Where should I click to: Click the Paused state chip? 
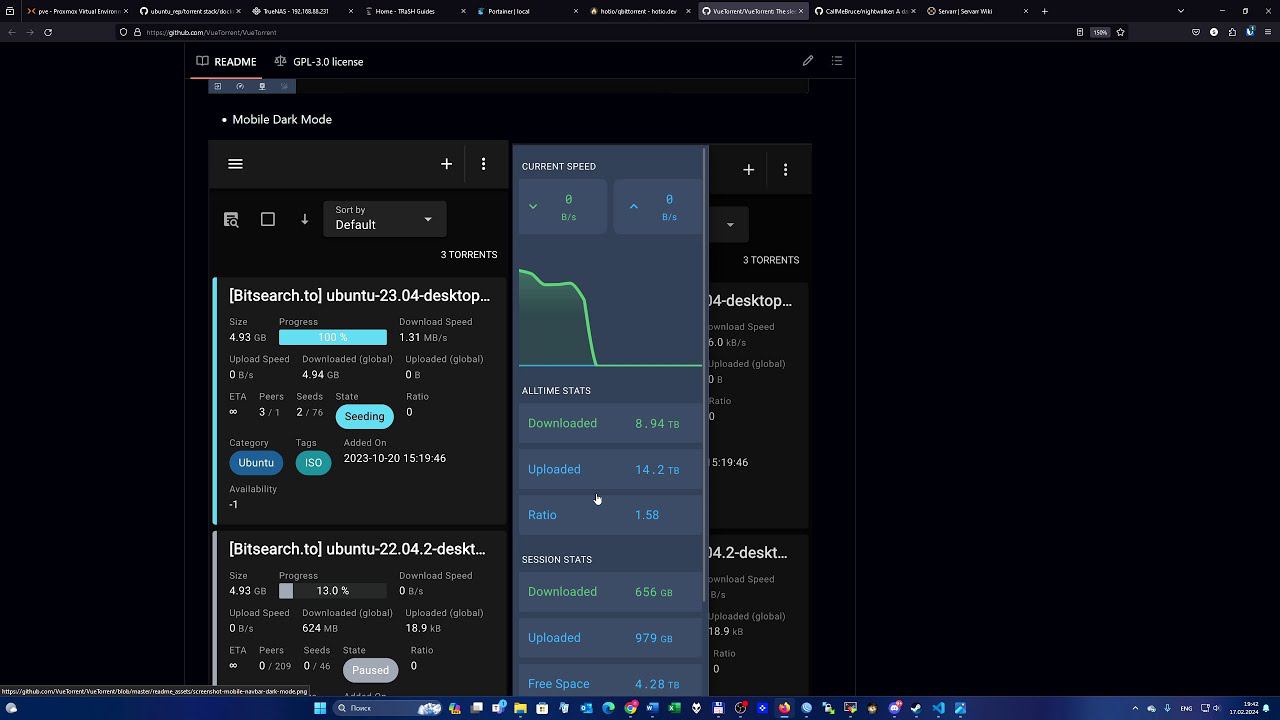[370, 670]
